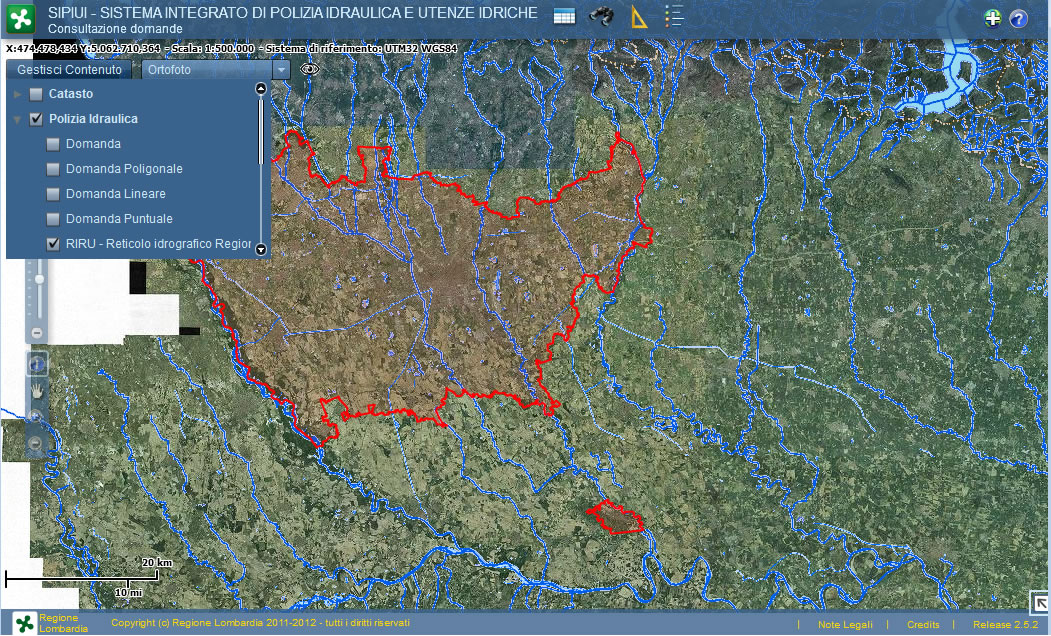Open the Ortofoto basemap dropdown arrow
Image resolution: width=1051 pixels, height=636 pixels.
pyautogui.click(x=282, y=70)
